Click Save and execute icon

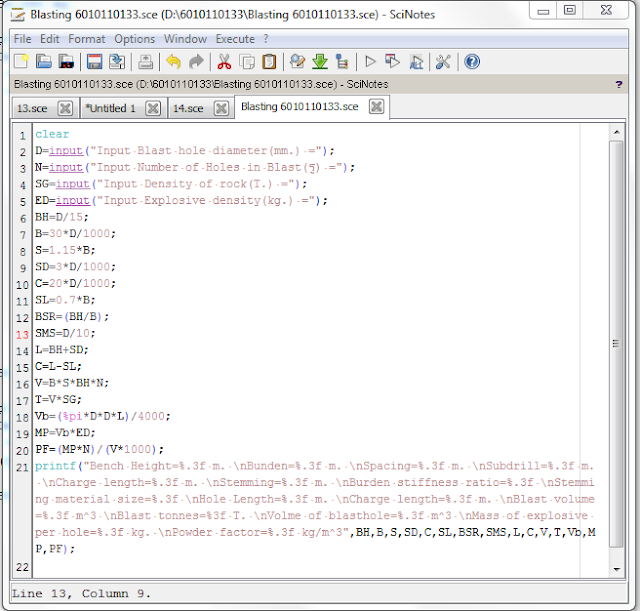click(393, 62)
